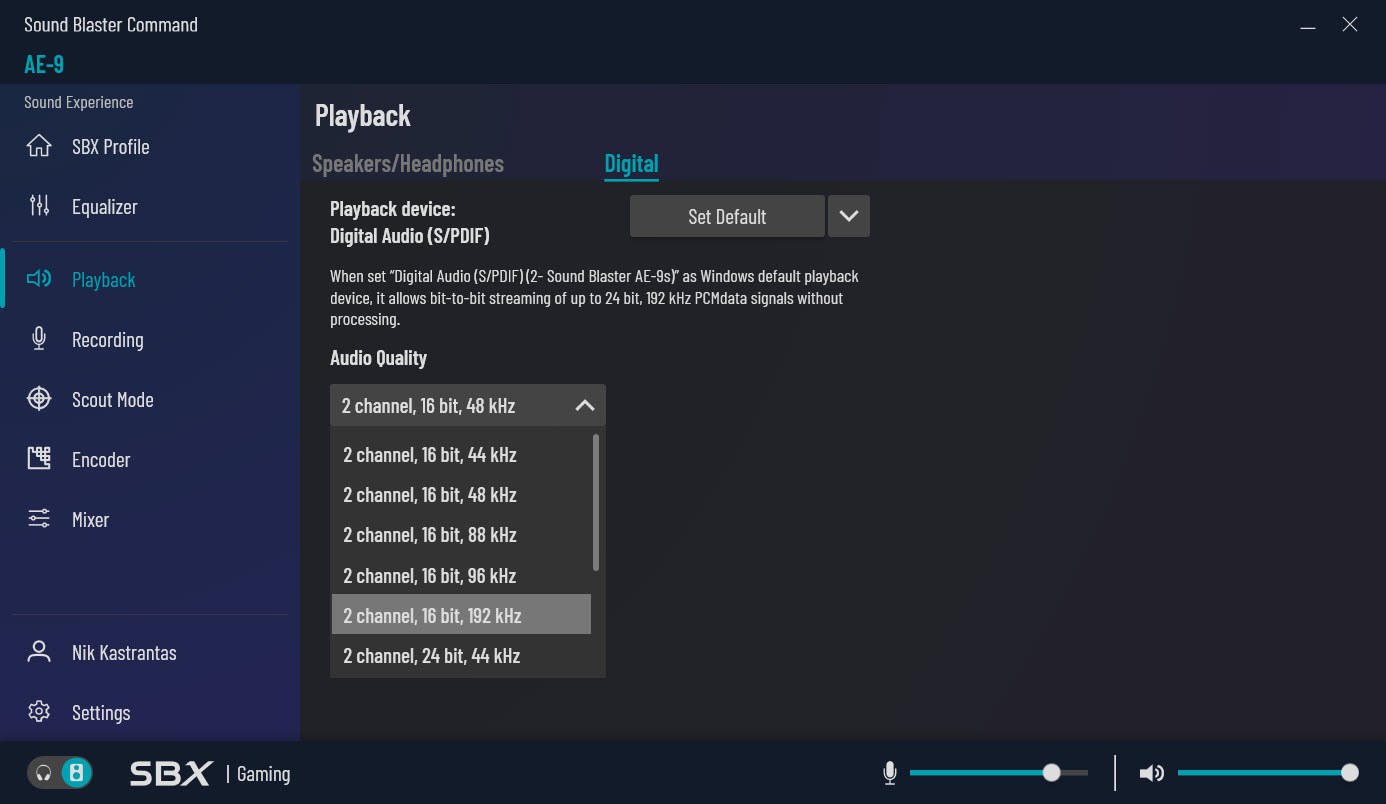Click the output volume slider handle
Viewport: 1386px width, 804px height.
[x=1350, y=772]
